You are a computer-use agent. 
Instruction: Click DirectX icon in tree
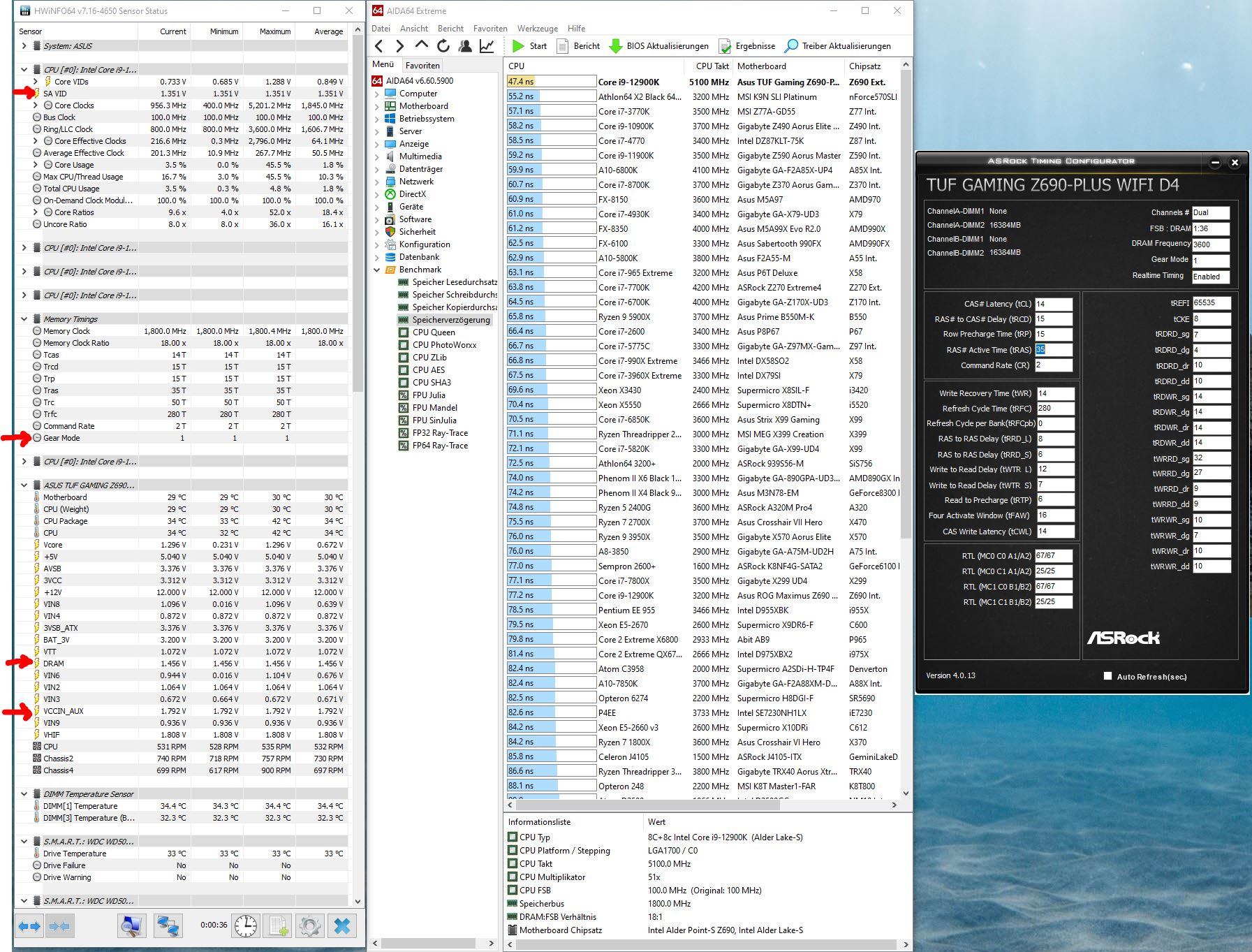(390, 194)
